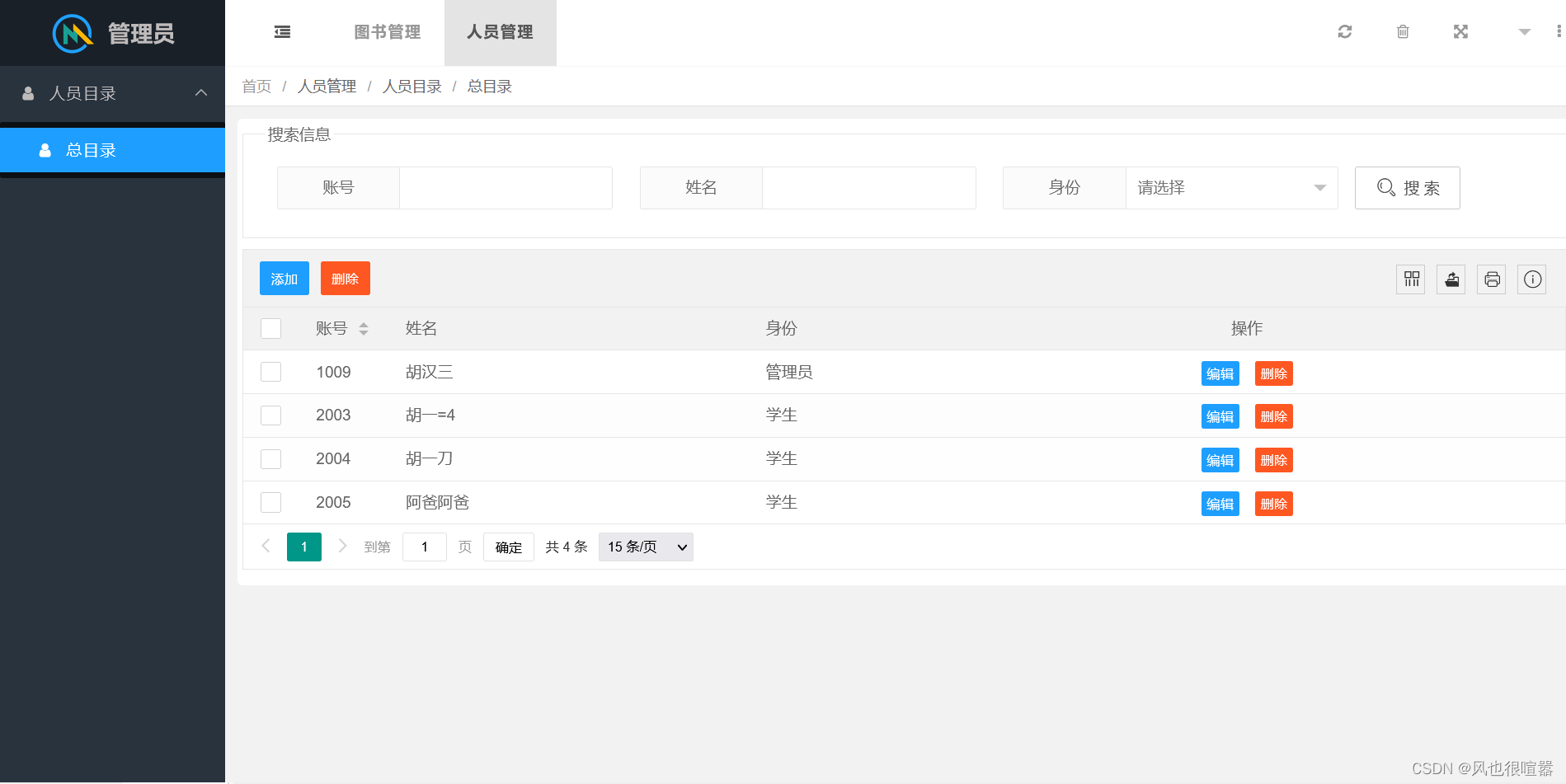The height and width of the screenshot is (784, 1566).
Task: Go to previous page arrow
Action: tap(266, 546)
